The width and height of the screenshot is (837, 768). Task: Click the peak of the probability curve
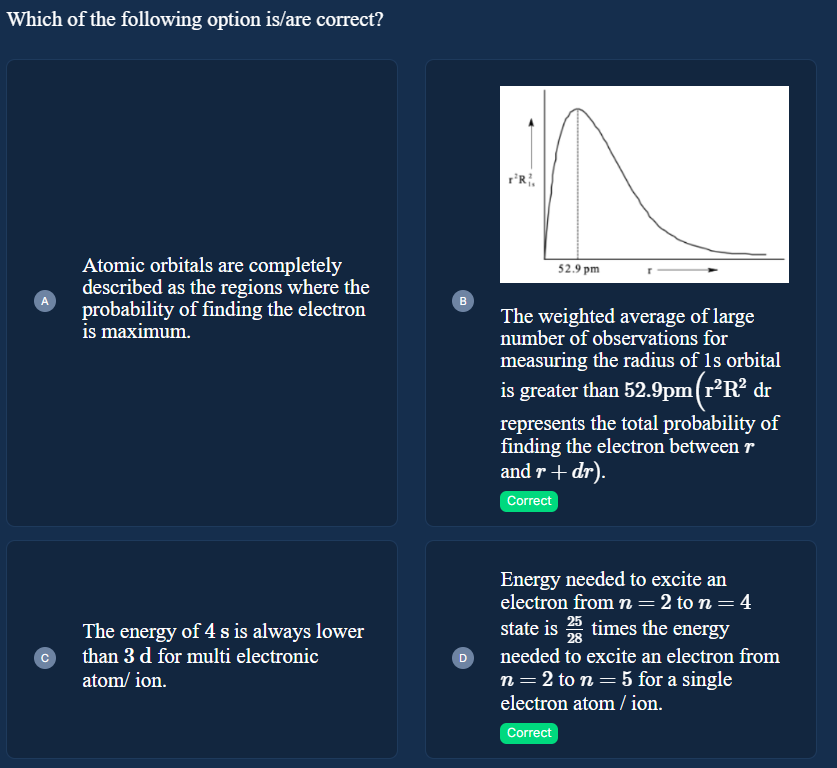pos(578,109)
